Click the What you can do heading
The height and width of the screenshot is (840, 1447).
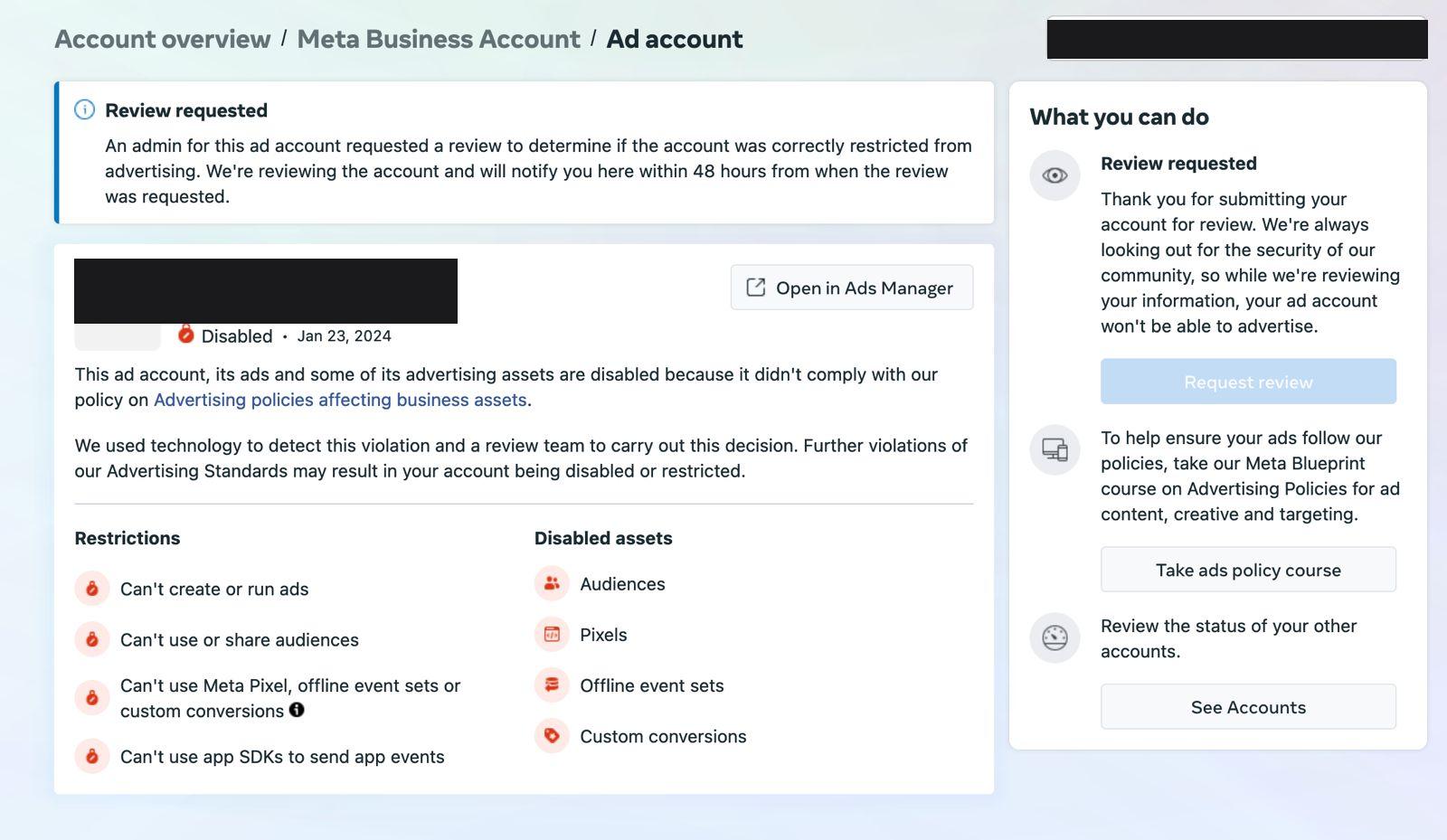(x=1120, y=117)
